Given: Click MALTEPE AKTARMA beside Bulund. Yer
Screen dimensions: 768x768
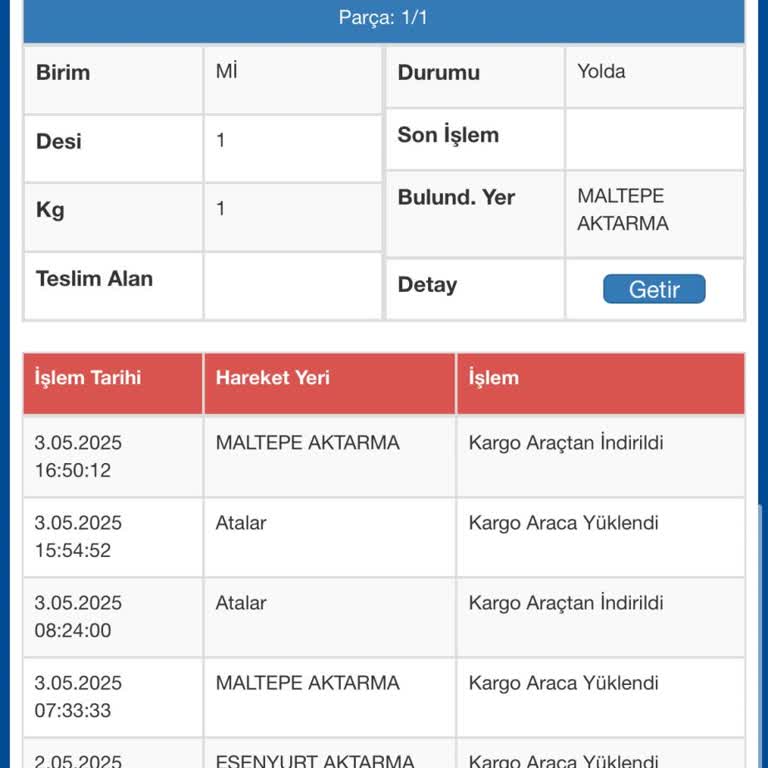Looking at the screenshot, I should (x=622, y=210).
